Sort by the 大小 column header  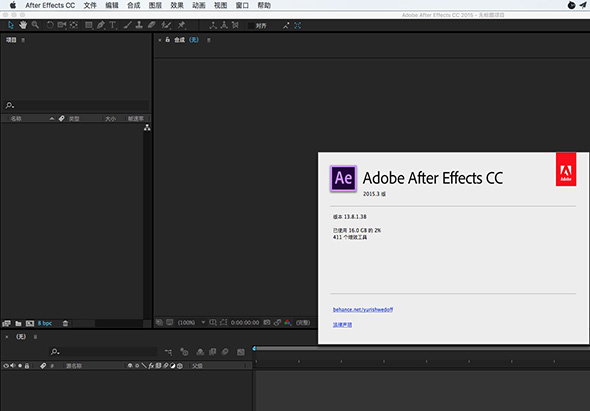point(110,119)
